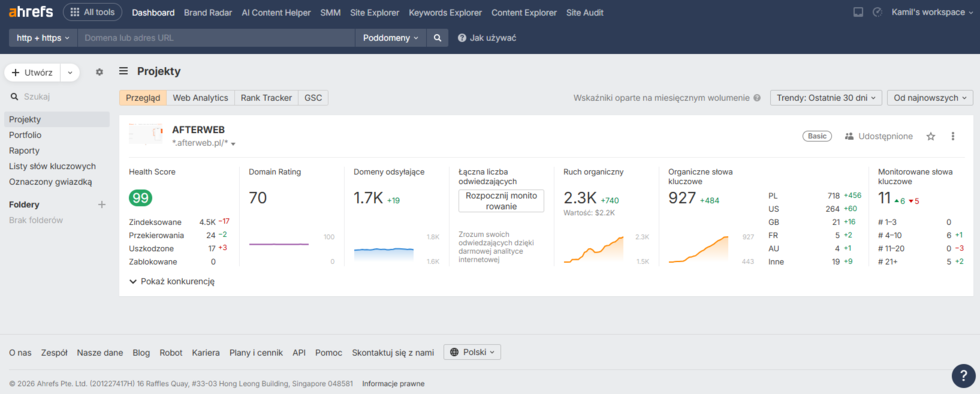Open Kamil's workspace dropdown
The image size is (980, 394).
(932, 12)
